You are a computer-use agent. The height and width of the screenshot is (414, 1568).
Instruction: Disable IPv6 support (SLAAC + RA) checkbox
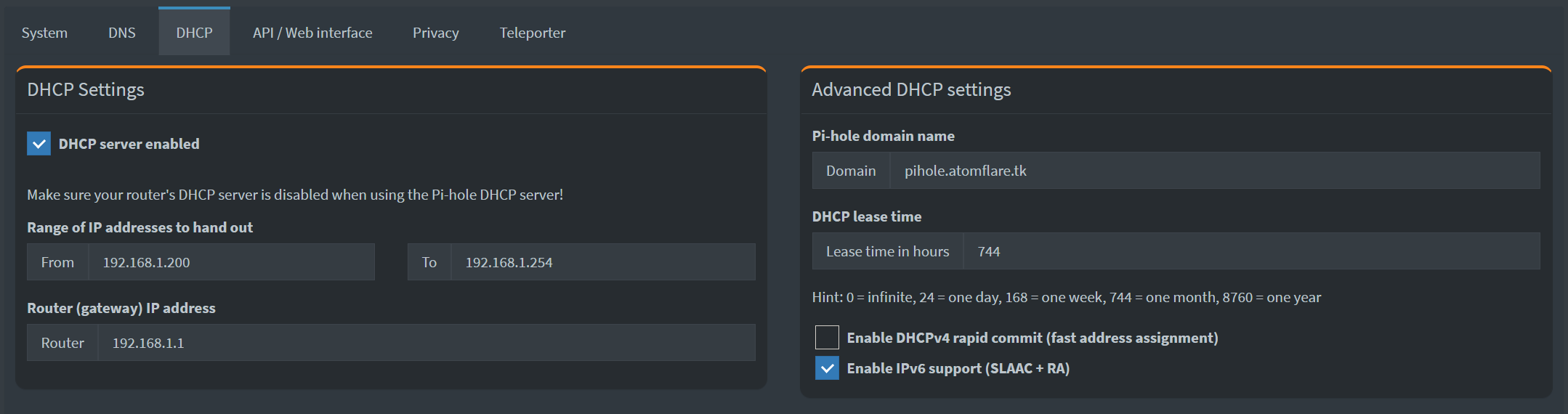[x=827, y=368]
